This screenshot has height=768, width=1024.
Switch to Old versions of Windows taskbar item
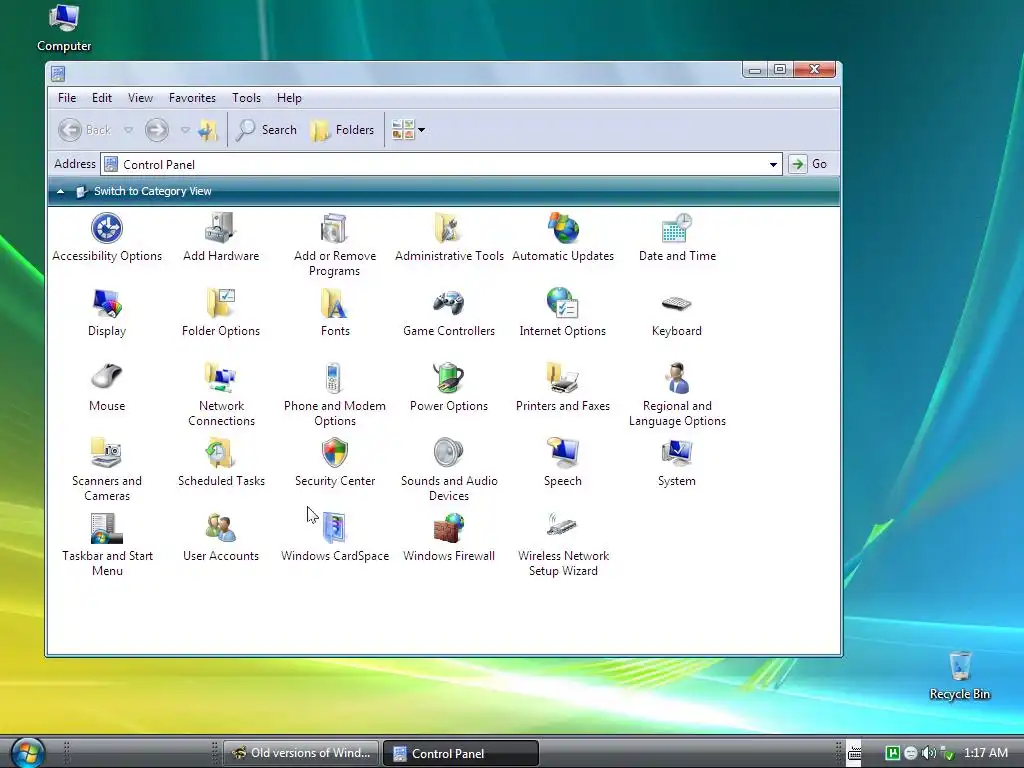(x=302, y=753)
